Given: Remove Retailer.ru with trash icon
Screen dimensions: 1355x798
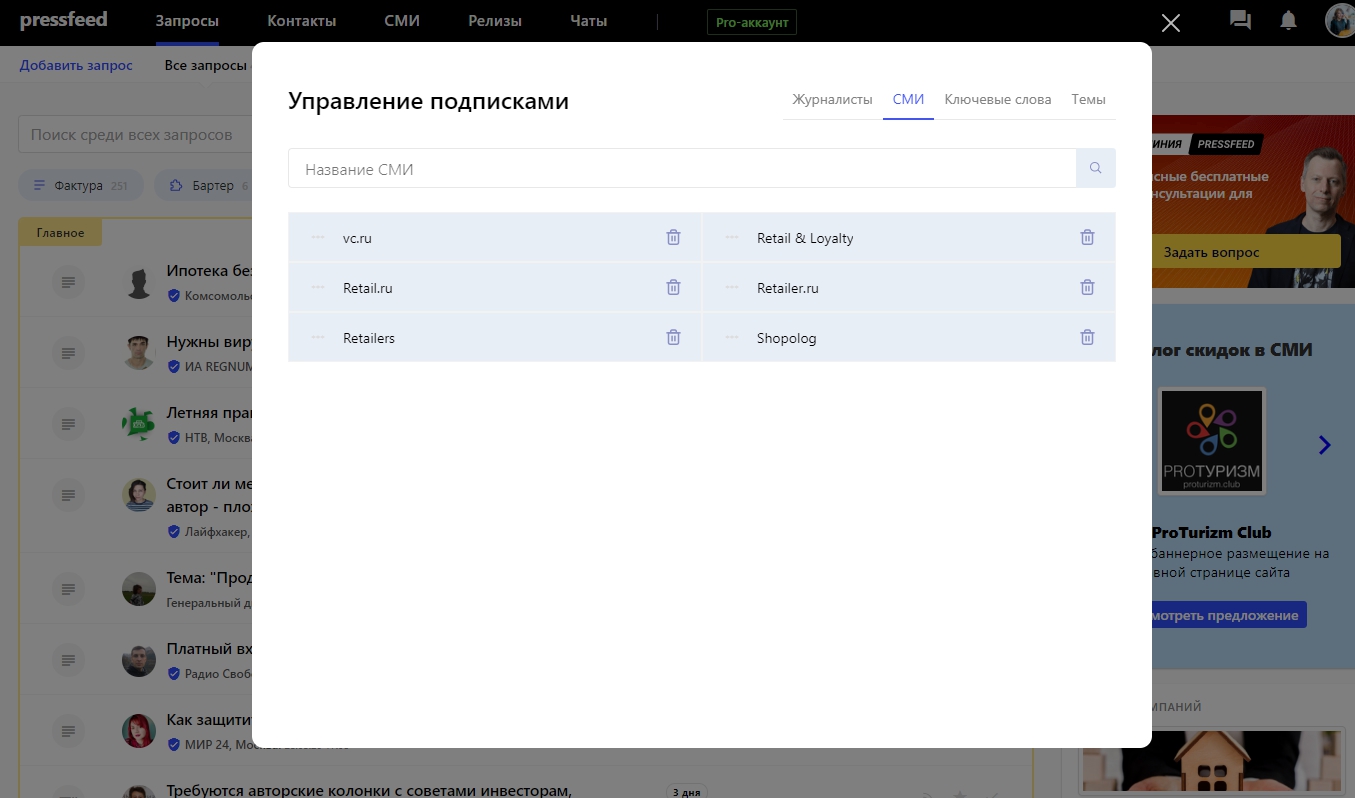Looking at the screenshot, I should (x=1087, y=288).
